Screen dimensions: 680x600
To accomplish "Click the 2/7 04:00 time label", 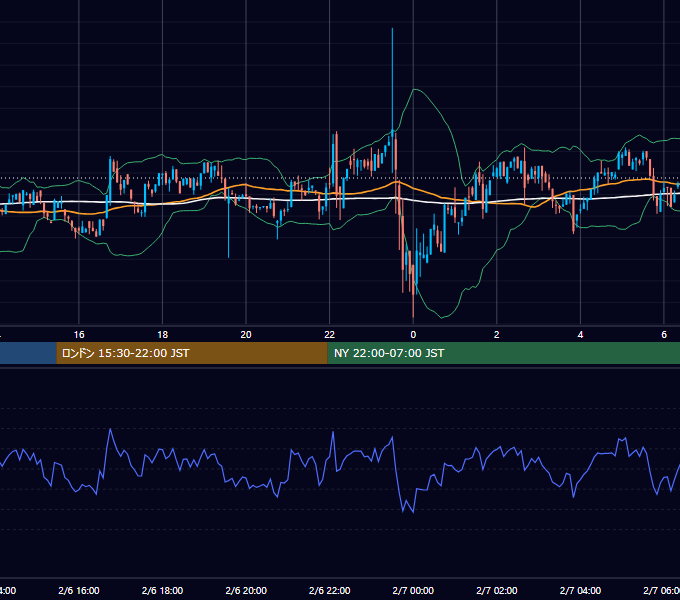I will point(580,590).
